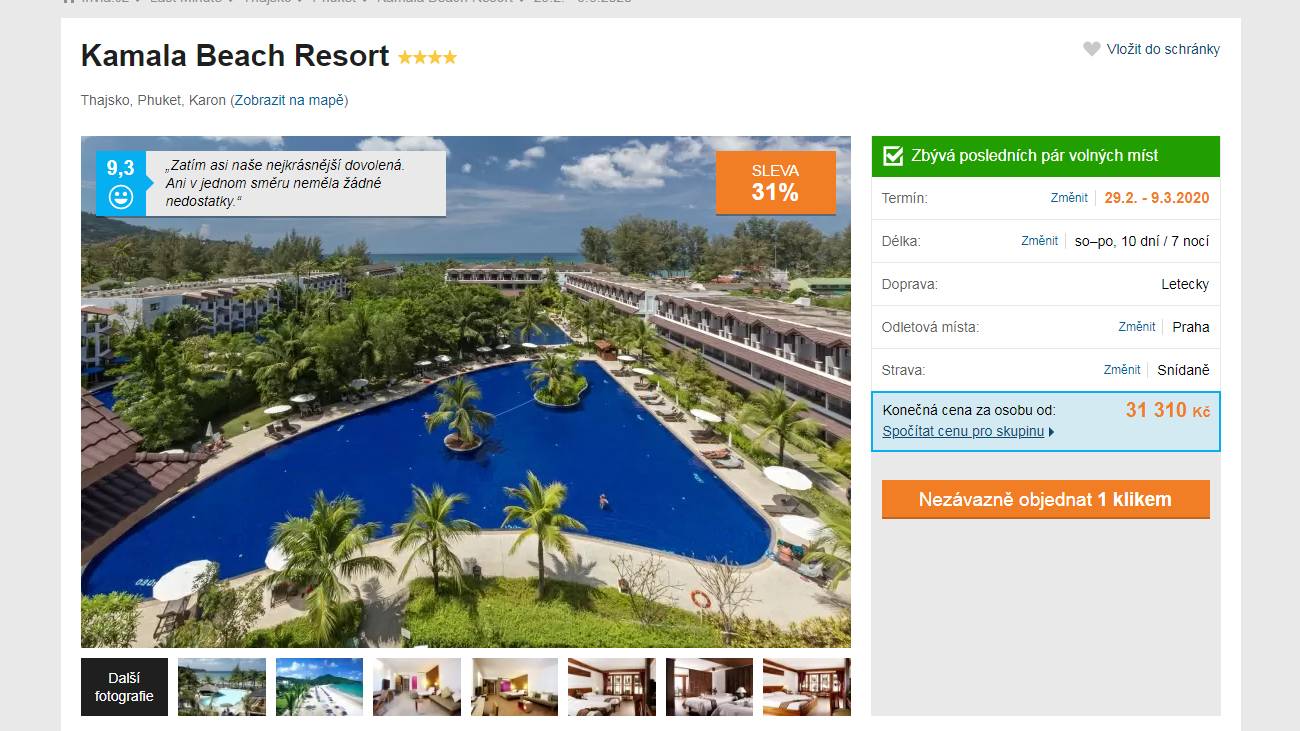Change the Délka stay length
The image size is (1300, 731).
tap(1039, 241)
